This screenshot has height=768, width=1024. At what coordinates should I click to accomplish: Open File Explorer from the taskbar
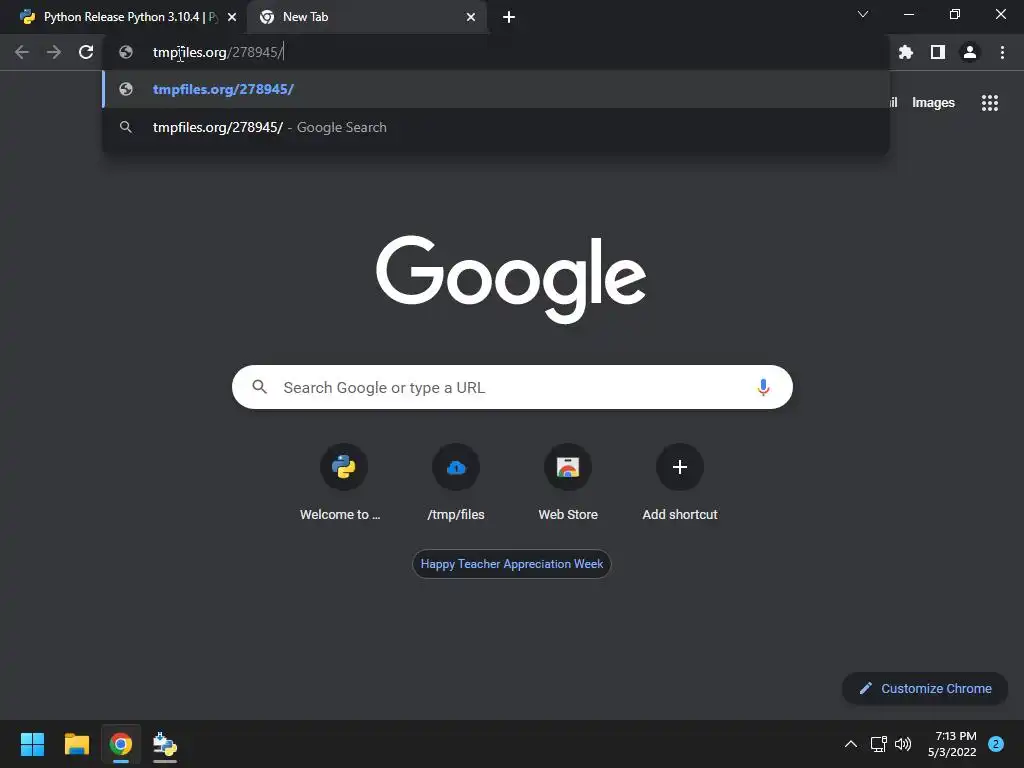pos(76,744)
